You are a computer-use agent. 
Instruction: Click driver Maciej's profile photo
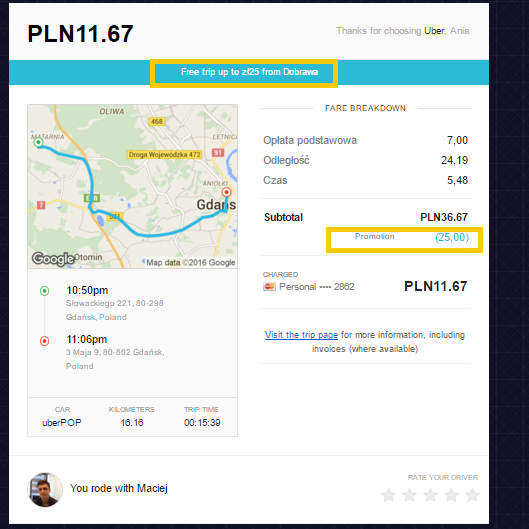(45, 490)
